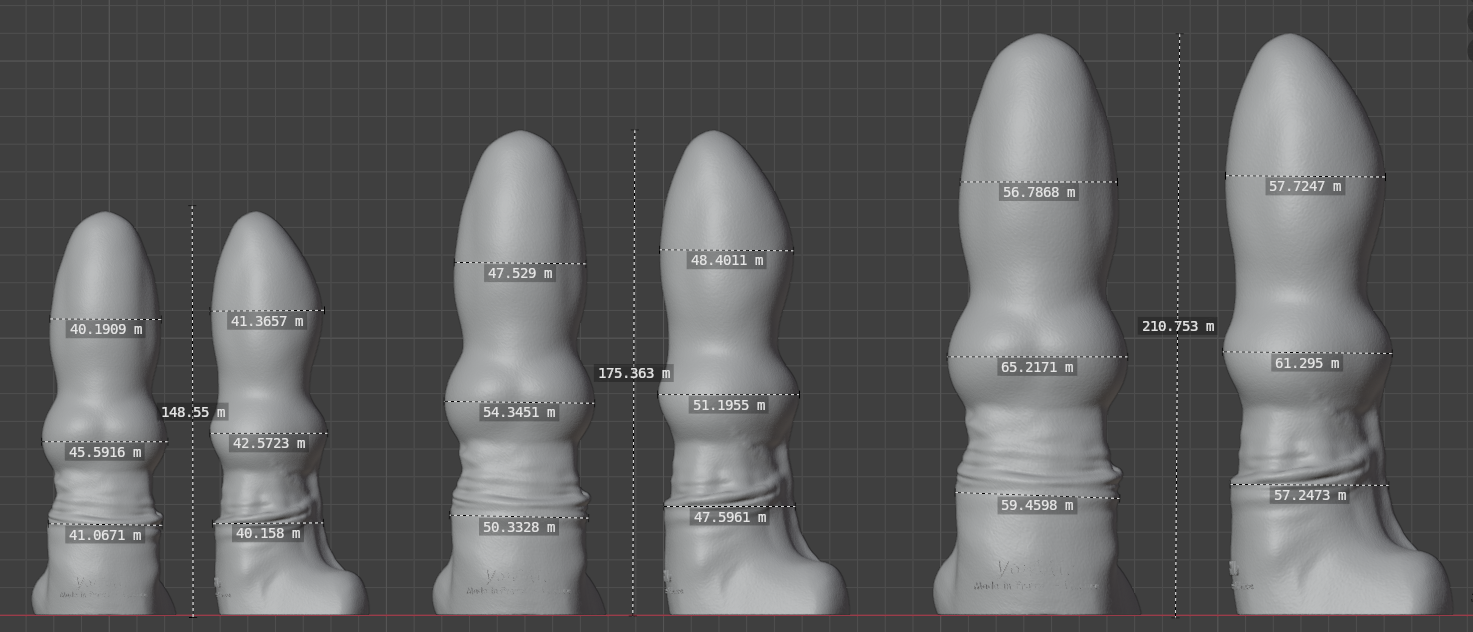Click the 42.5723 m width label
1473x632 pixels.
(268, 443)
